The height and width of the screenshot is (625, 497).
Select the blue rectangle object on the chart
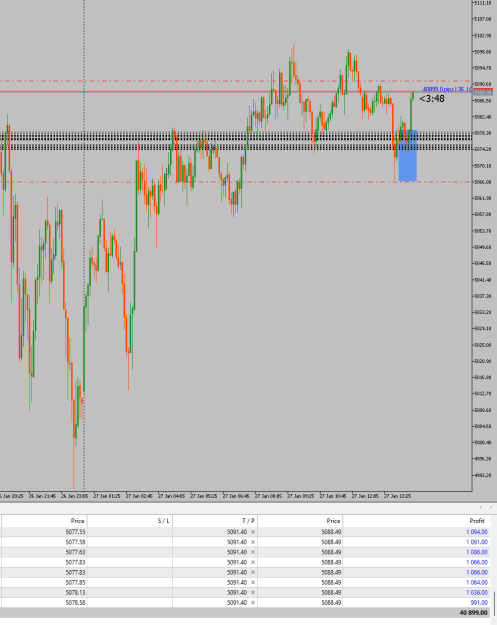point(408,155)
